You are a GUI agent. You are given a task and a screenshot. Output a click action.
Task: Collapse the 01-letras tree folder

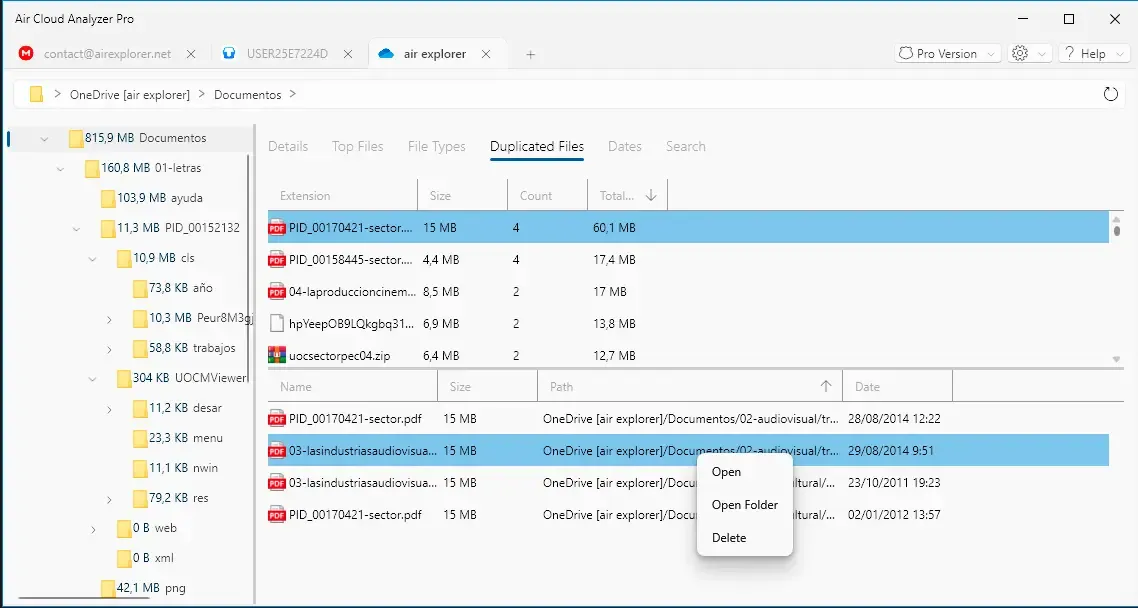point(60,169)
